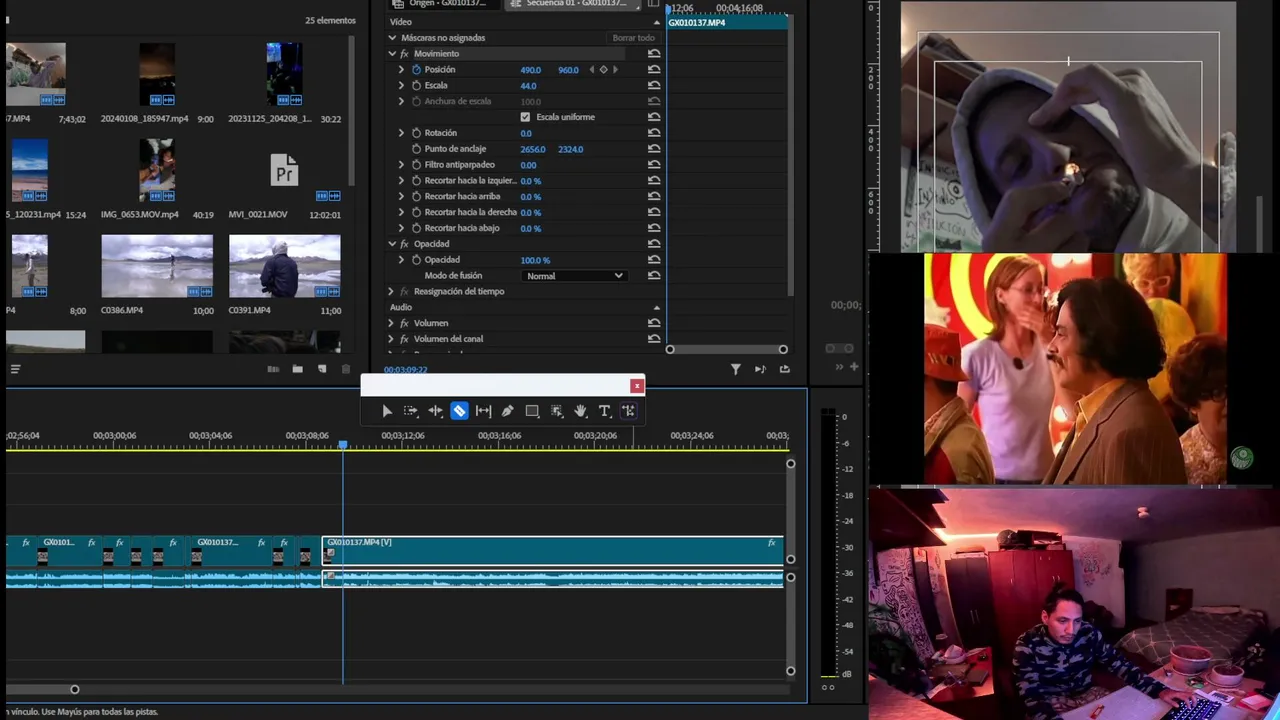The width and height of the screenshot is (1280, 720).
Task: Toggle the Movimiento fx effect on/off
Action: click(x=404, y=54)
